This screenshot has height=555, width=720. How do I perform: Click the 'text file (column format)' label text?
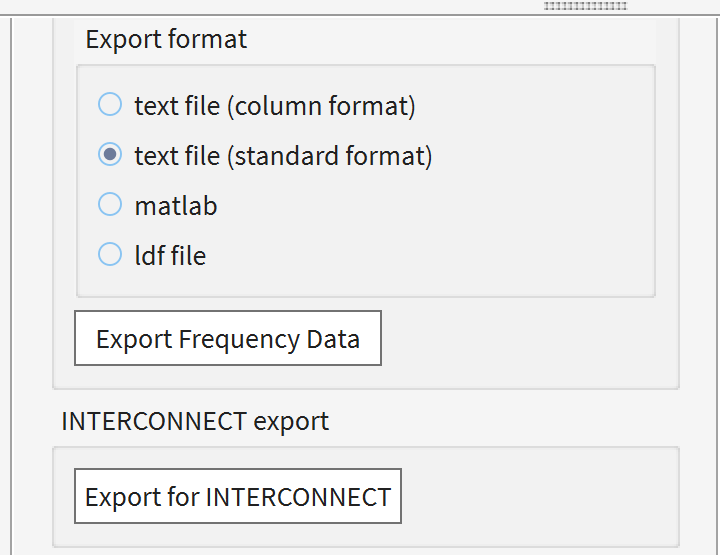[275, 105]
